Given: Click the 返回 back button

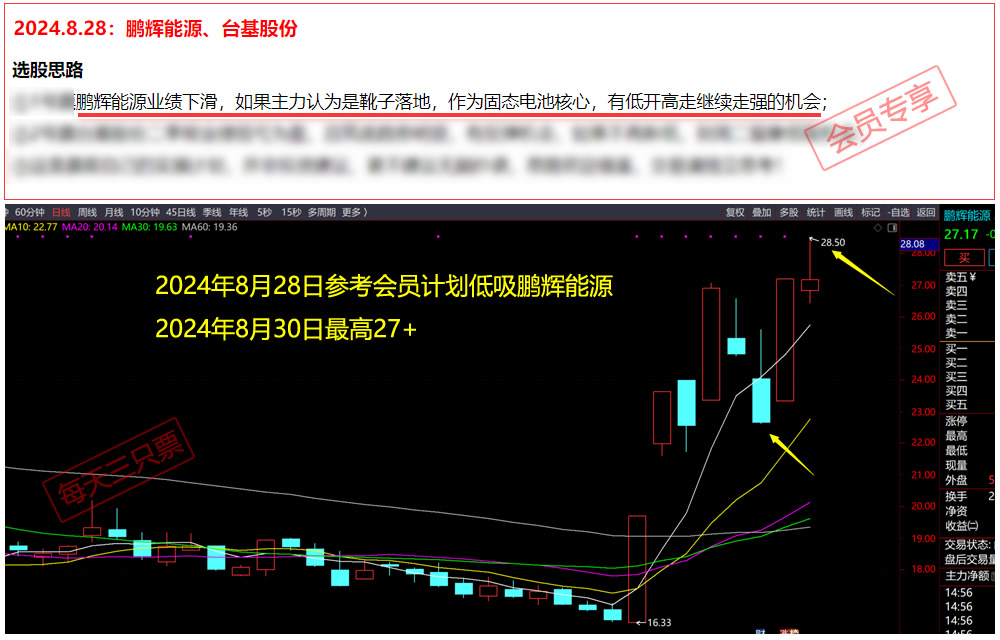Looking at the screenshot, I should click(x=926, y=212).
